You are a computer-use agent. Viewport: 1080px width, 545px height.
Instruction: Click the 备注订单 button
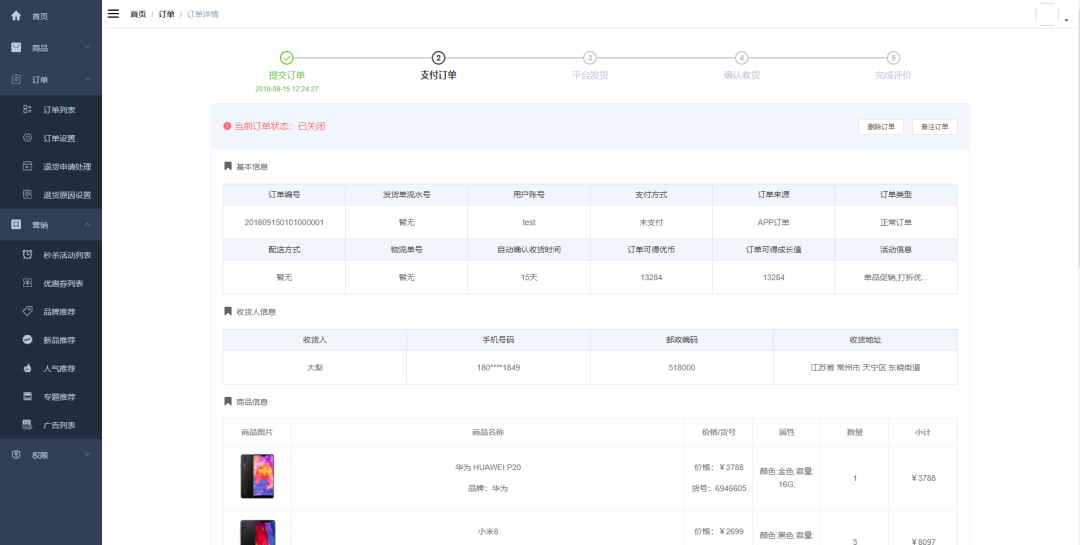coord(934,127)
